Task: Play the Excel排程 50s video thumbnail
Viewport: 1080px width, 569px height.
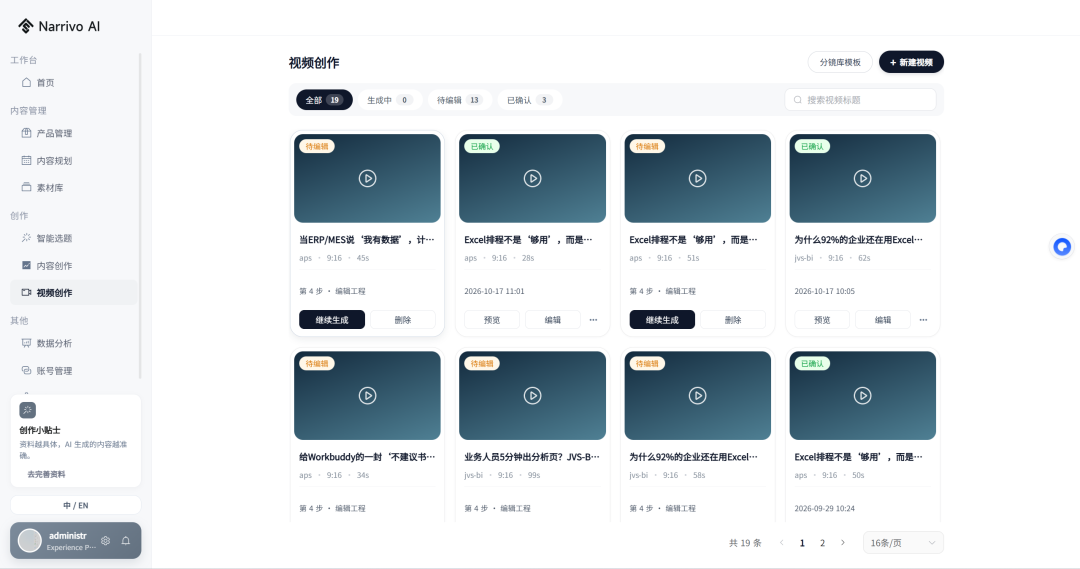Action: pyautogui.click(x=862, y=395)
